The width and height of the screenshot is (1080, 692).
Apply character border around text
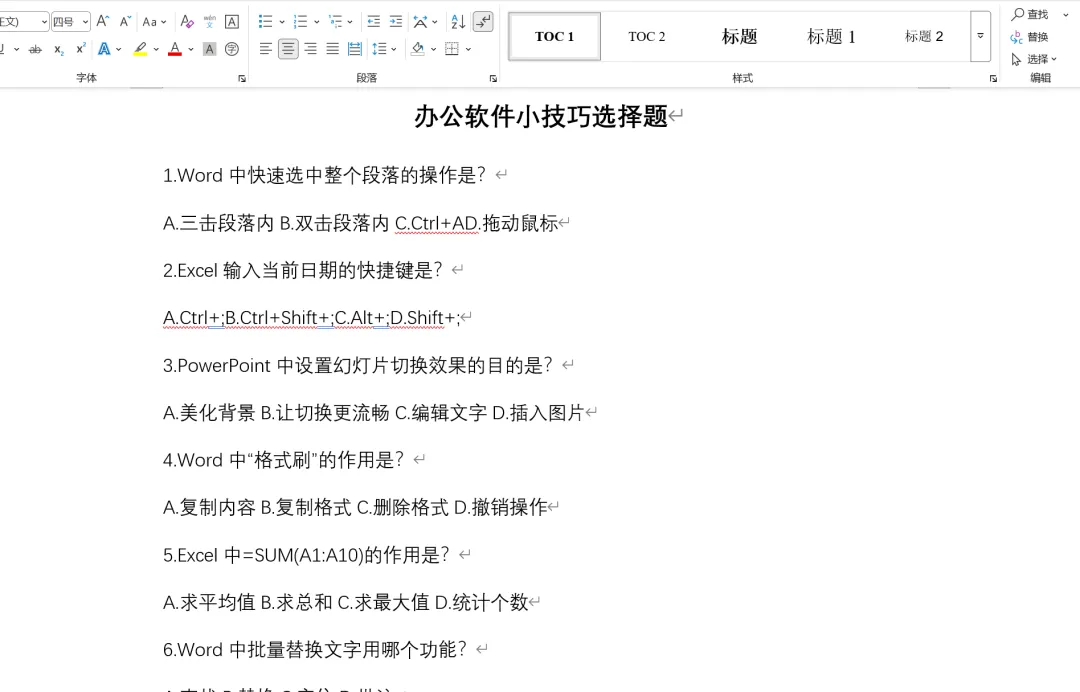click(x=232, y=21)
